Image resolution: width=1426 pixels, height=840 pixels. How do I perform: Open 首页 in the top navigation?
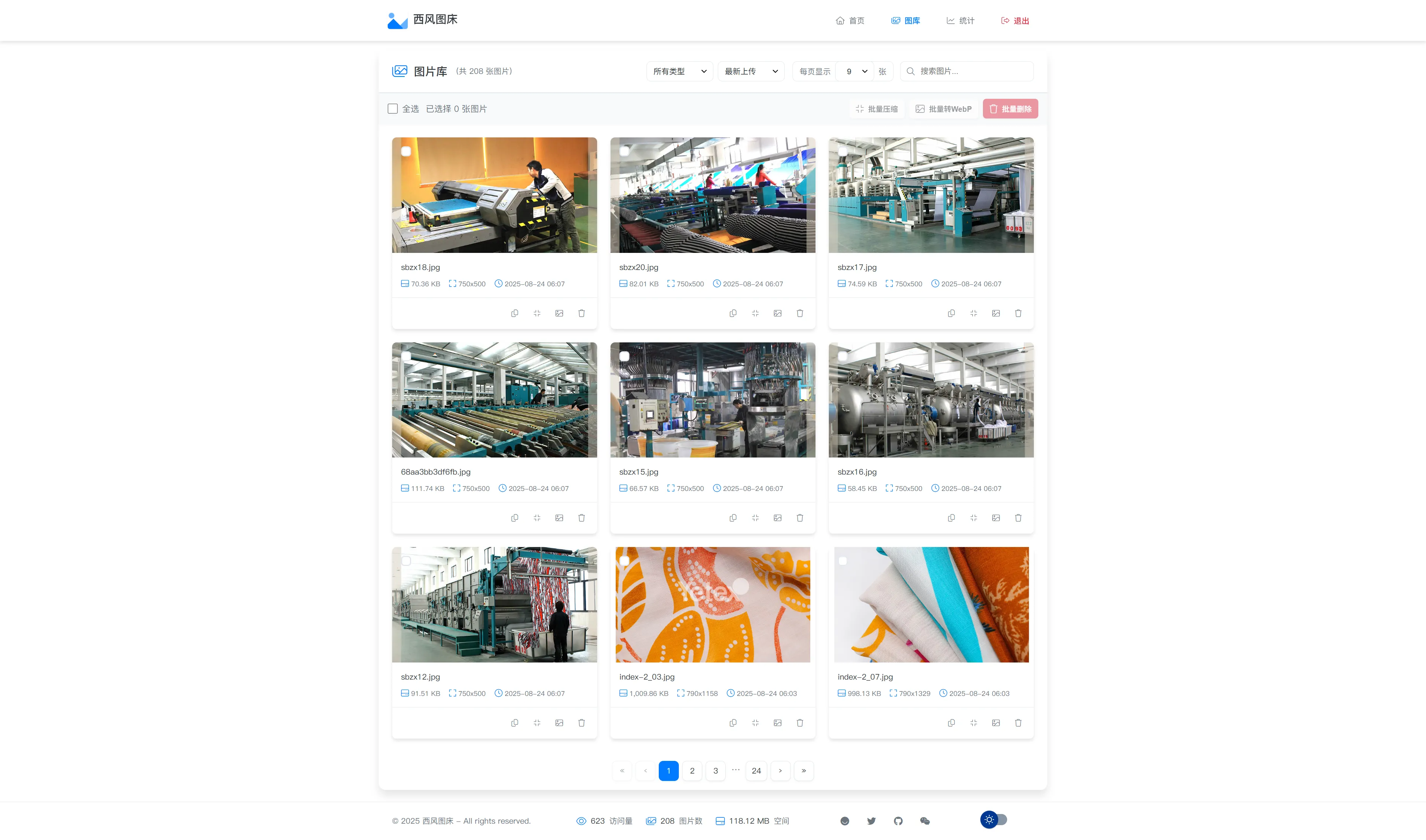point(850,21)
